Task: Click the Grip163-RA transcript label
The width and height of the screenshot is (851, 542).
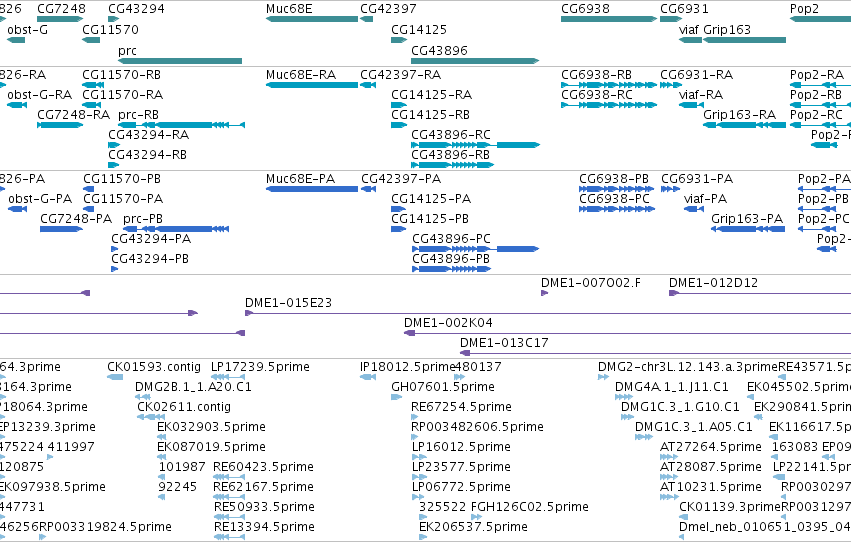Action: click(x=740, y=114)
